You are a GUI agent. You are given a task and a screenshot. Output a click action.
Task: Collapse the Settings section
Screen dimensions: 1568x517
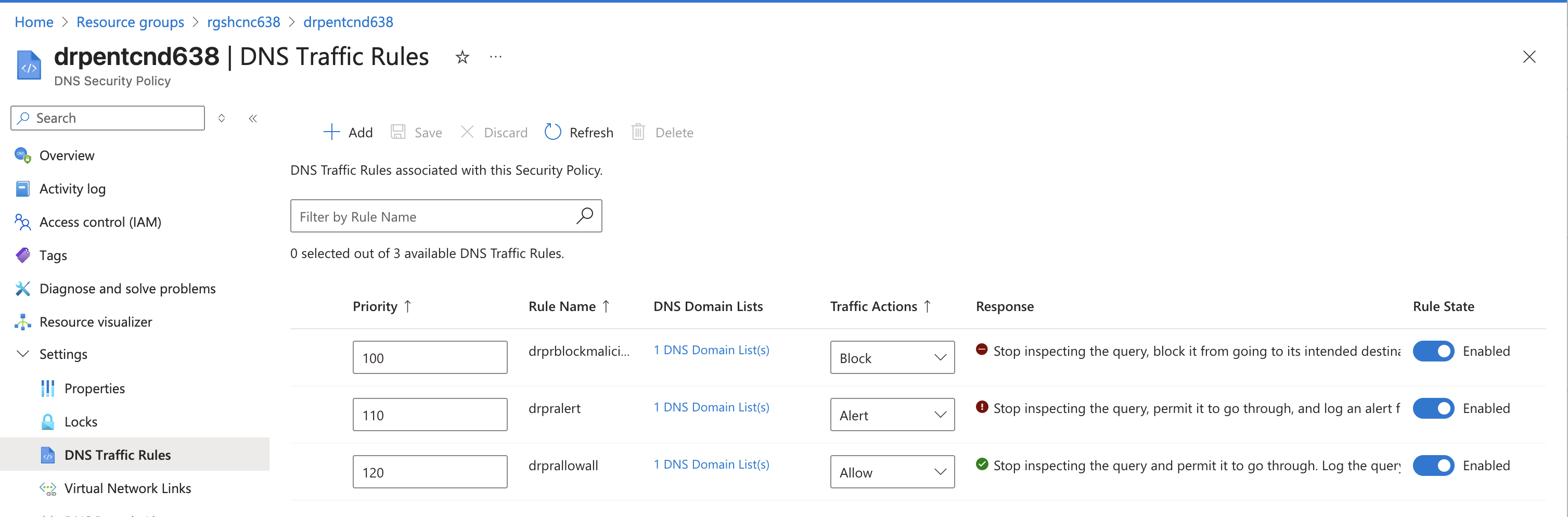[23, 353]
